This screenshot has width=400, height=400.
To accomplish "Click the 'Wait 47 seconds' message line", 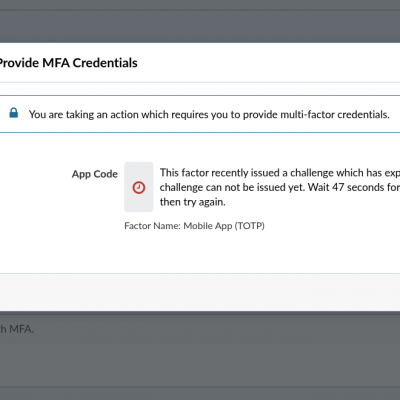I will (354, 187).
